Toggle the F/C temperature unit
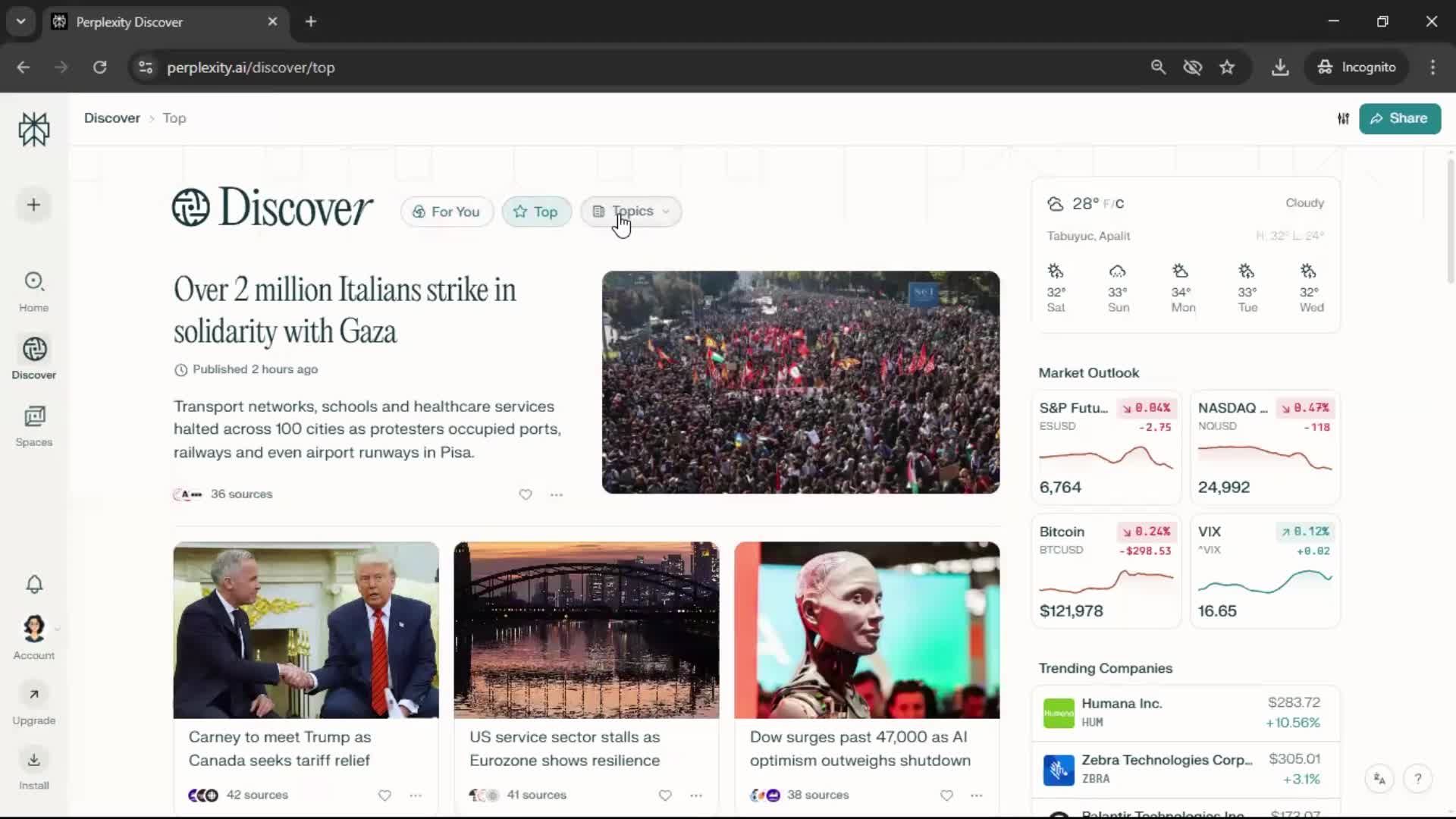The image size is (1456, 819). (1113, 204)
